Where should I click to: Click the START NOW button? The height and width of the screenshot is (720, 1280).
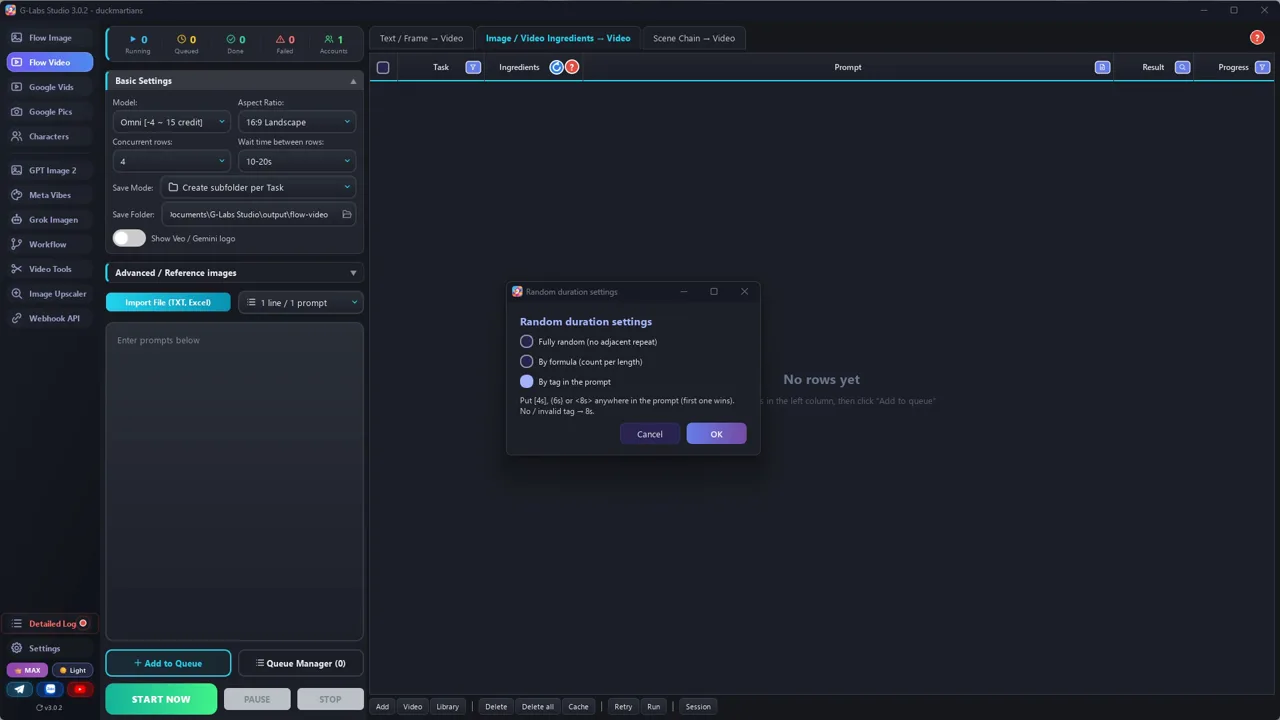(161, 699)
